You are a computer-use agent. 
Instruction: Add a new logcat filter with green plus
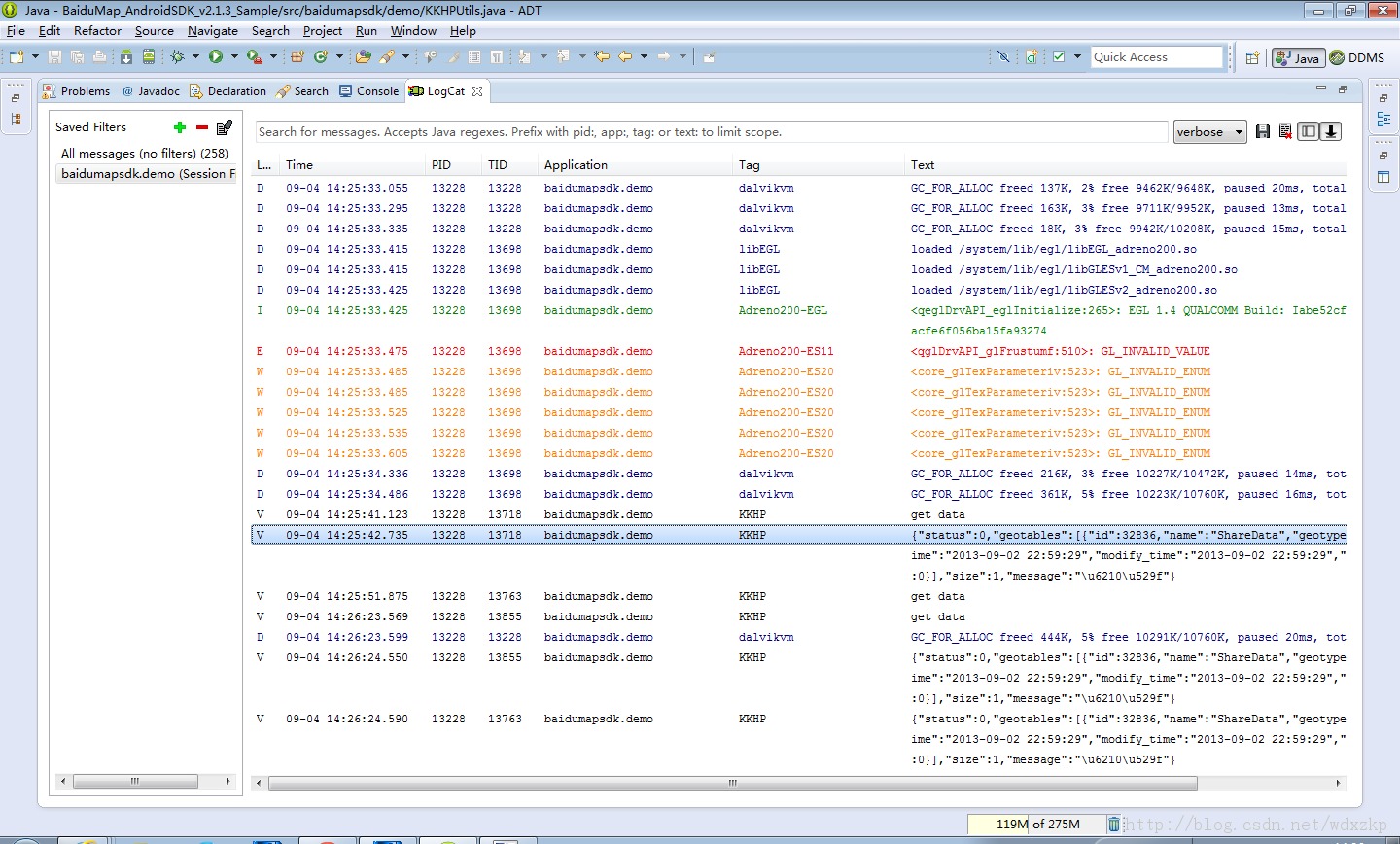click(180, 127)
